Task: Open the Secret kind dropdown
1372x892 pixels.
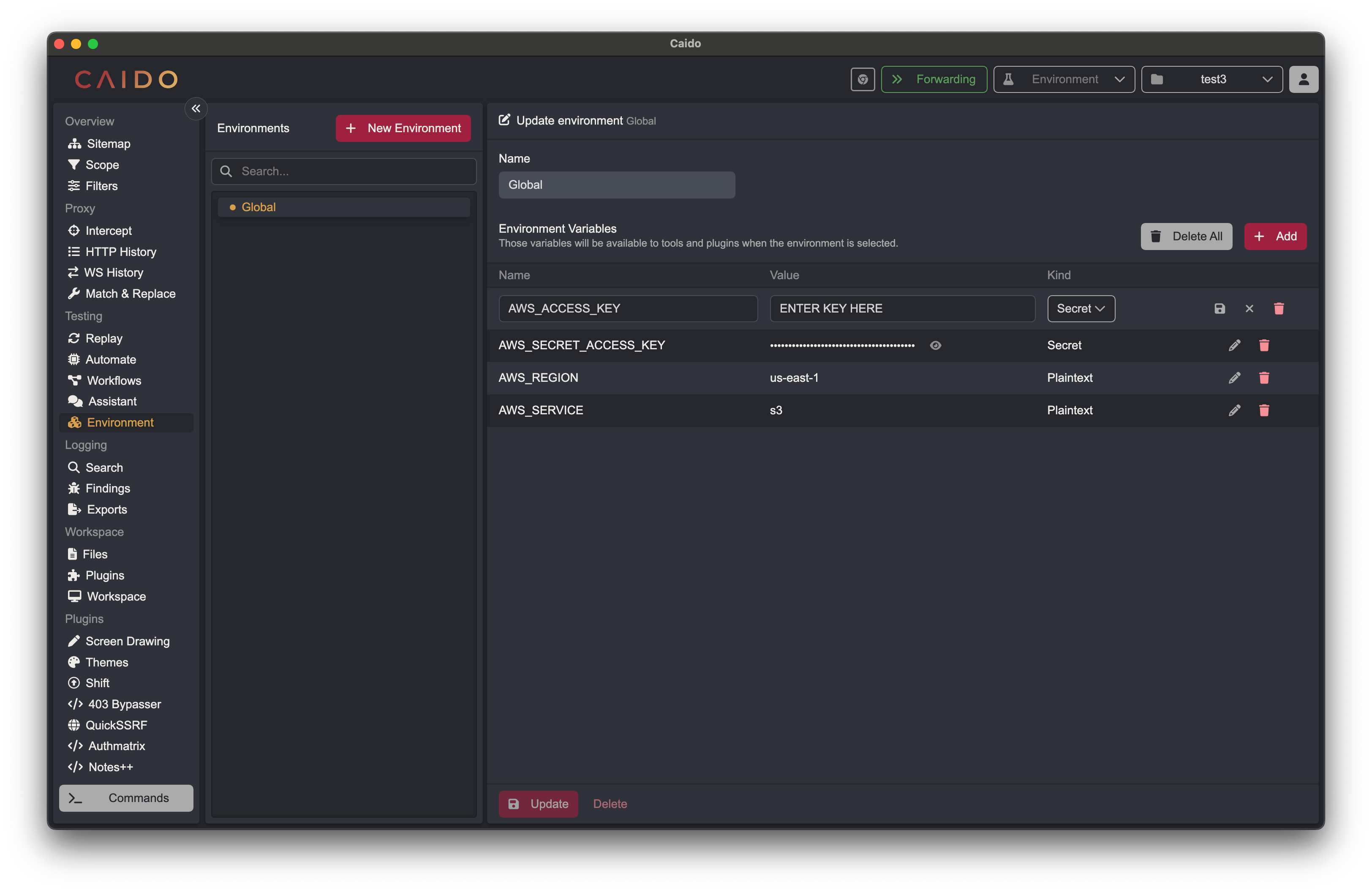Action: (x=1081, y=308)
